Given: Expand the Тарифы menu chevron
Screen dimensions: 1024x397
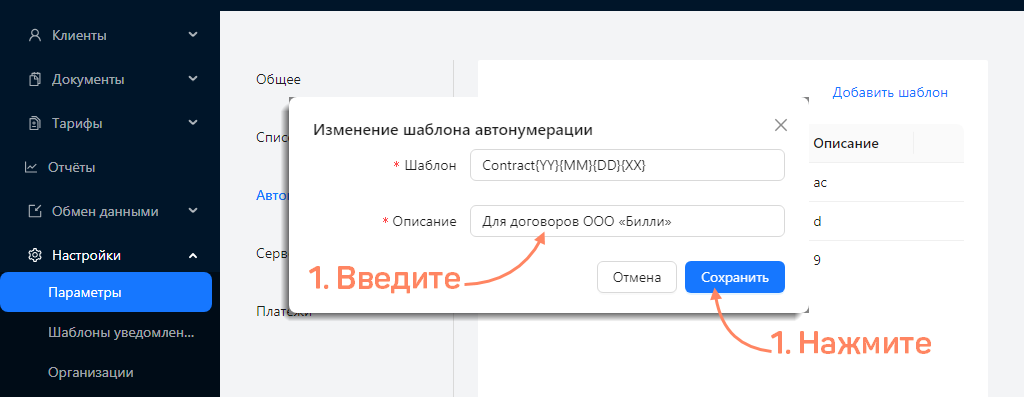Looking at the screenshot, I should pyautogui.click(x=193, y=123).
